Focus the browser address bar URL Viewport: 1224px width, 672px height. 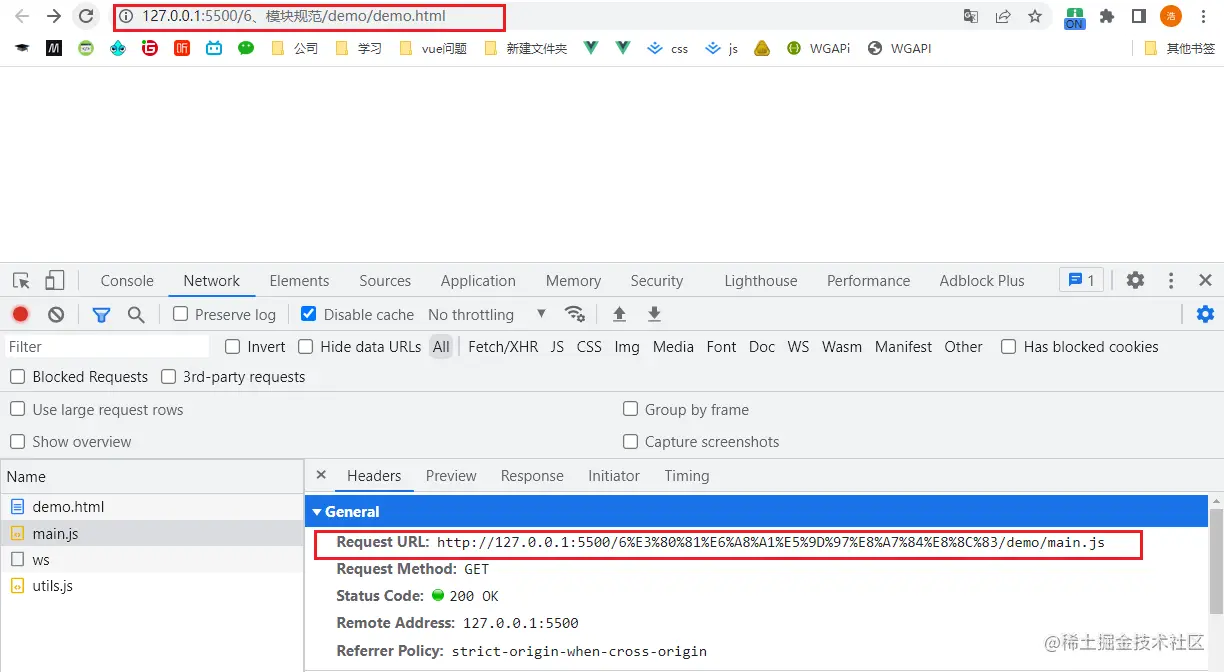click(294, 16)
